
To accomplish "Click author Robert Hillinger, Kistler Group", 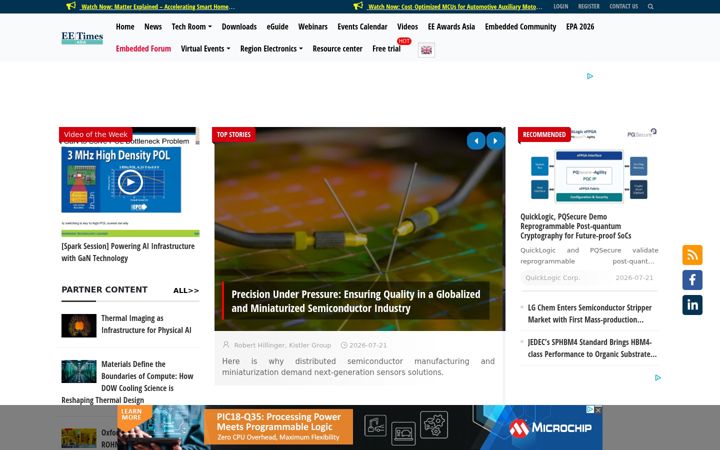I will click(282, 345).
